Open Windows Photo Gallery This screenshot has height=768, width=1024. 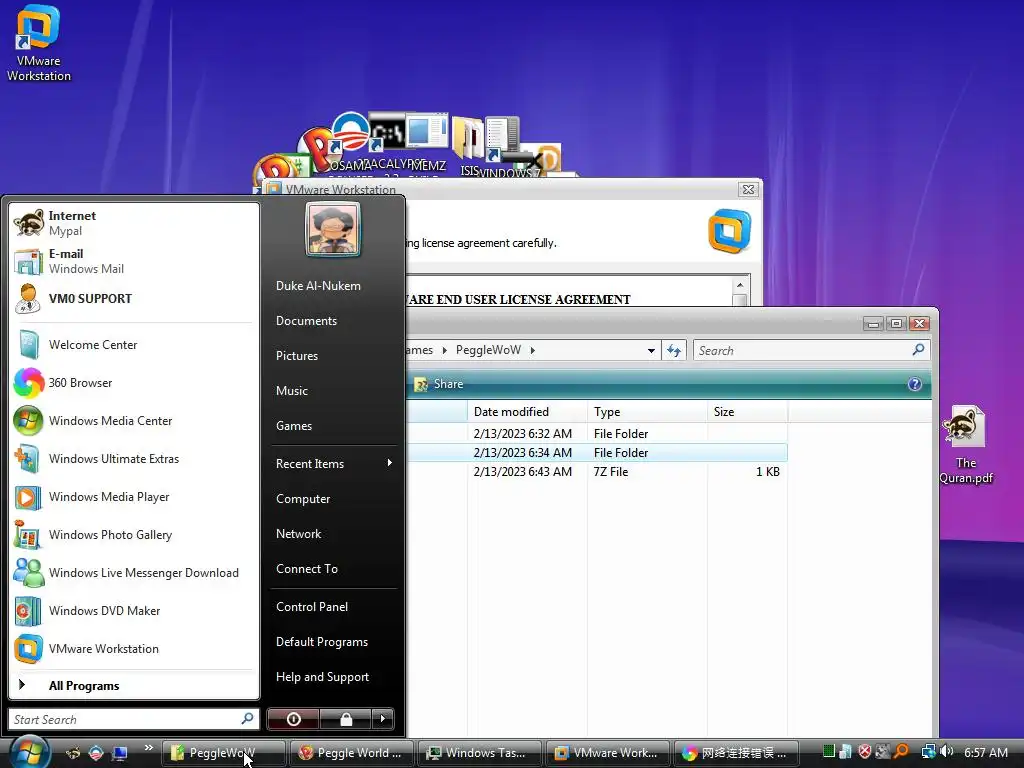(x=134, y=535)
